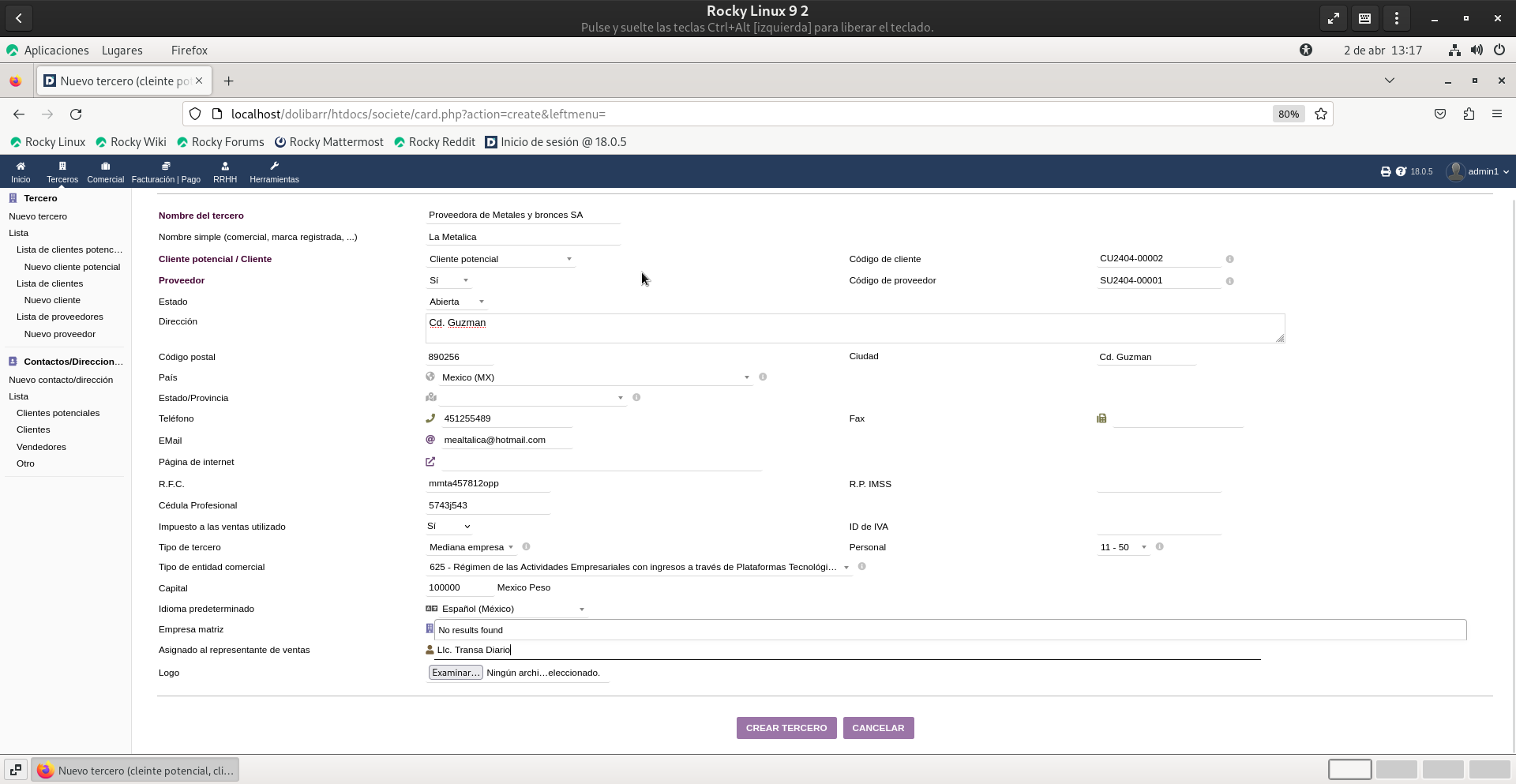Open the Aplicaciones system menu
1516x784 pixels.
coord(56,50)
